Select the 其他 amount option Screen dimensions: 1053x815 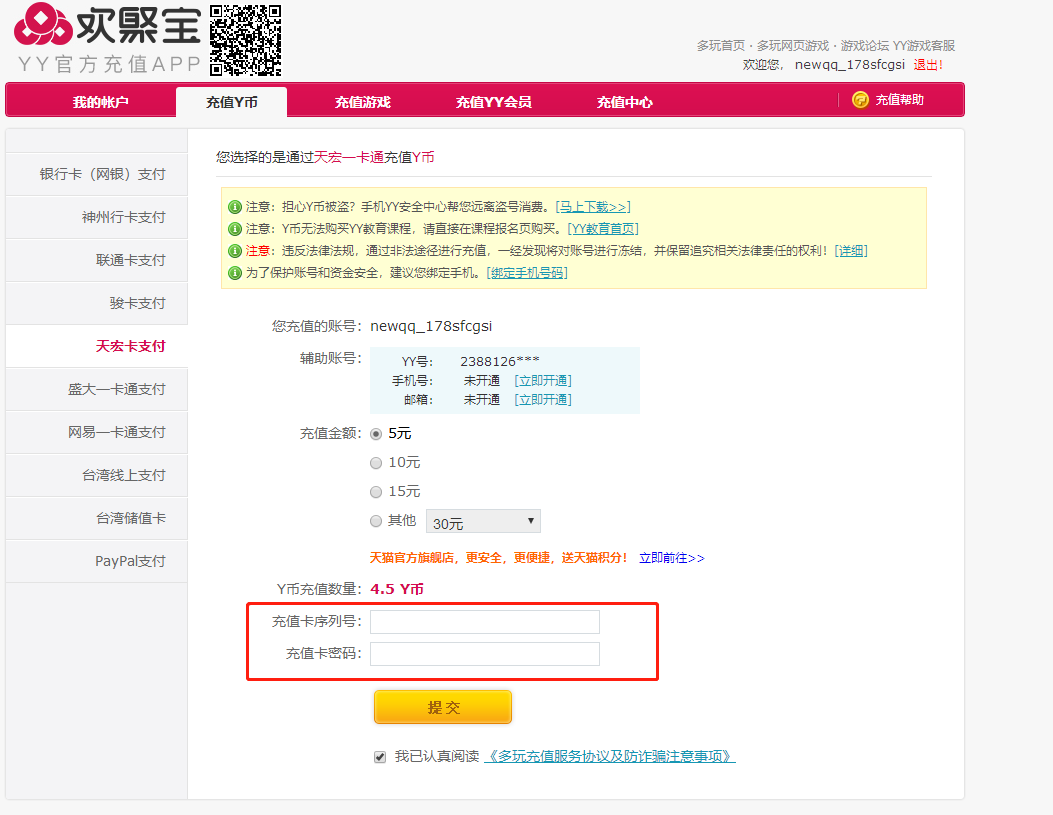[x=376, y=521]
